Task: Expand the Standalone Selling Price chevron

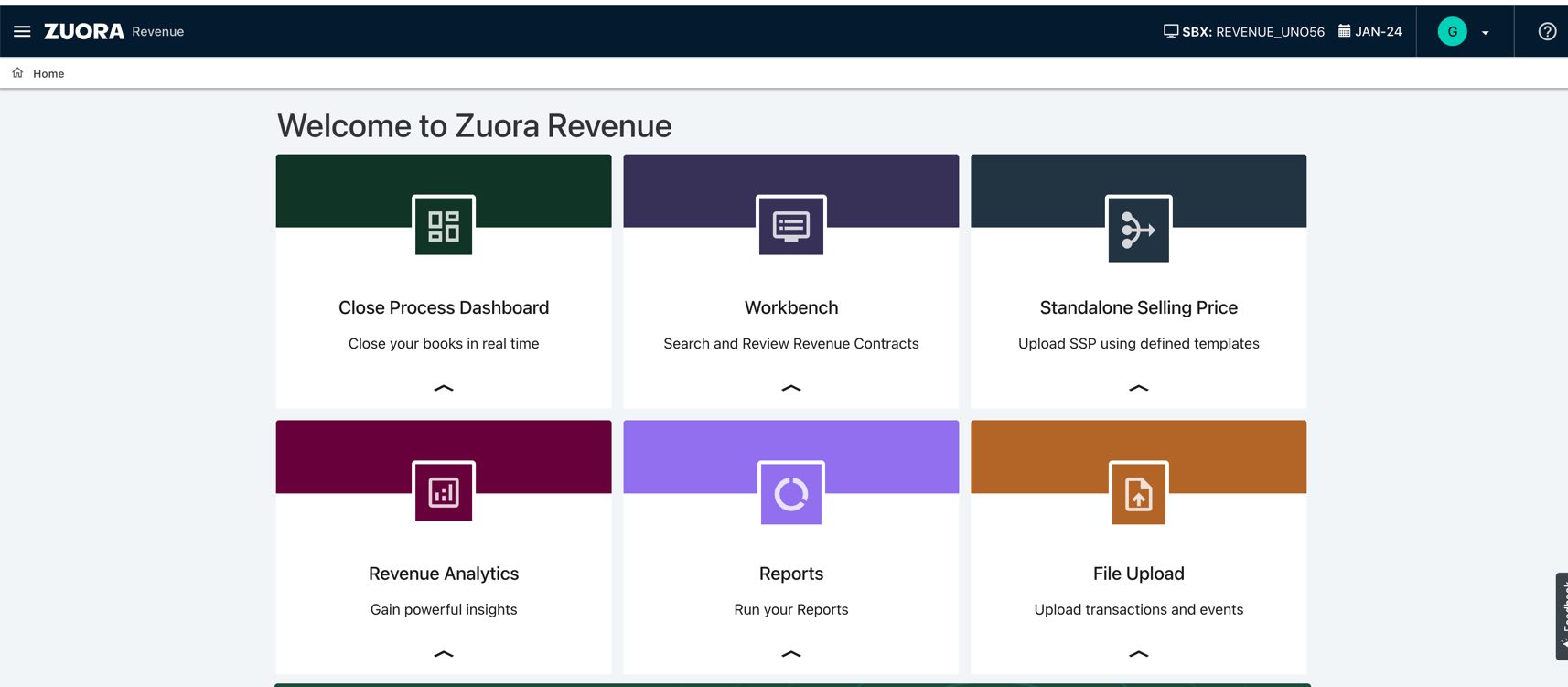Action: point(1139,388)
